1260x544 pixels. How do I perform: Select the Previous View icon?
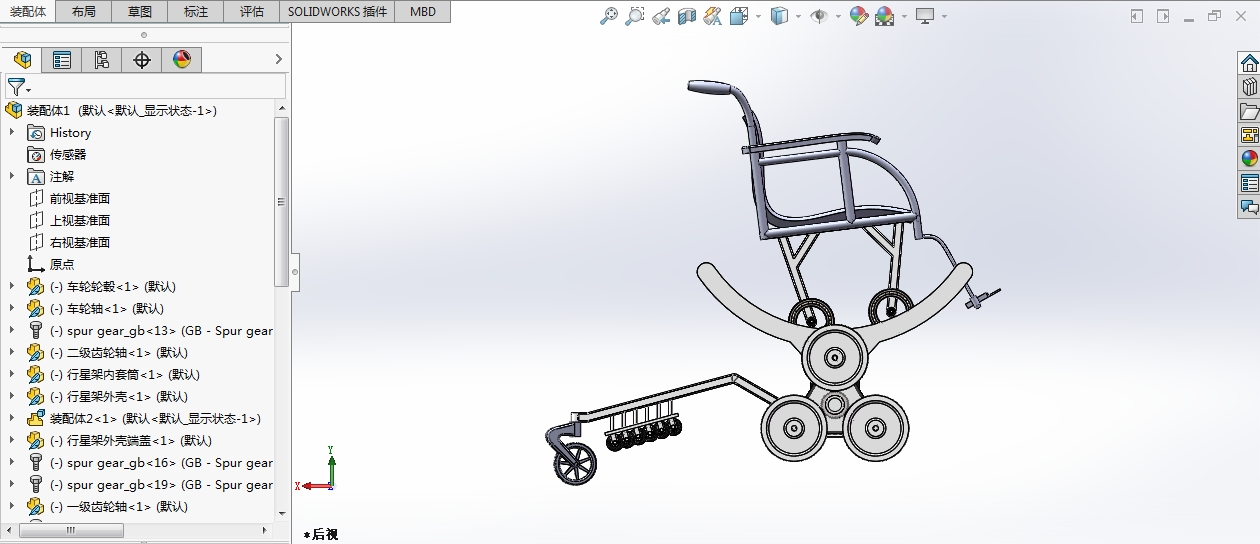(x=660, y=16)
